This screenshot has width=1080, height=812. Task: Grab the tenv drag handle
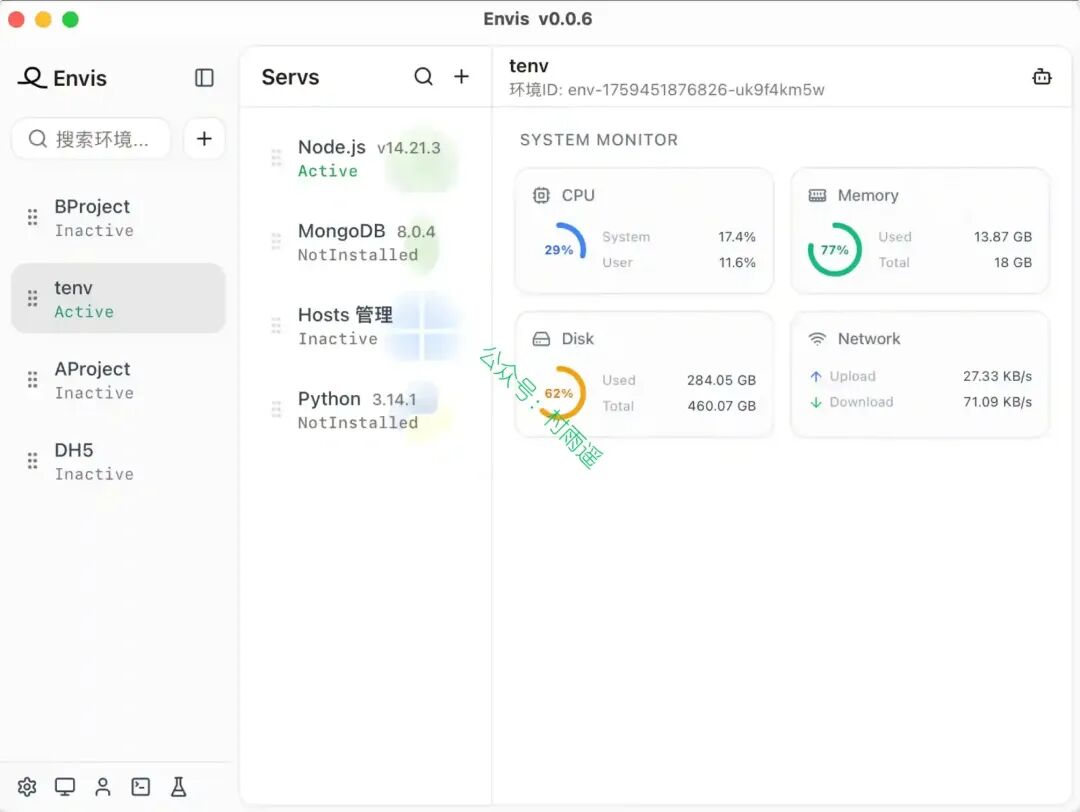tap(32, 298)
